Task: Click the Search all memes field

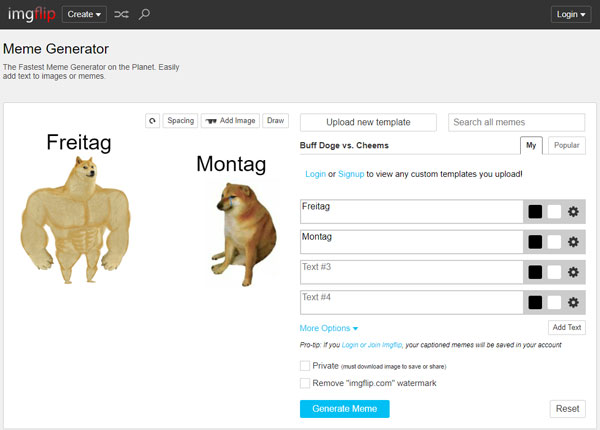Action: [x=516, y=122]
